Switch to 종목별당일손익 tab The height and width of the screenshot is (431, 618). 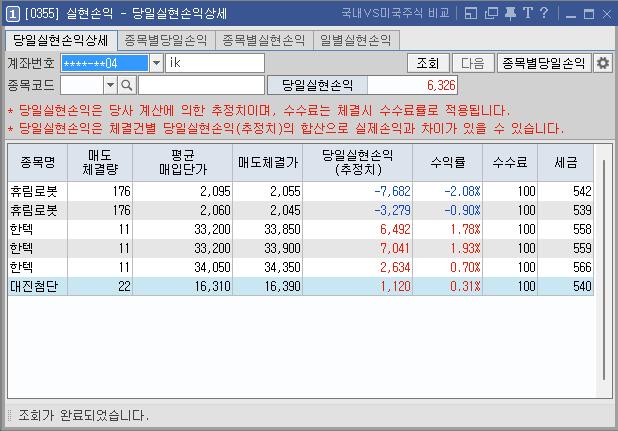(166, 40)
